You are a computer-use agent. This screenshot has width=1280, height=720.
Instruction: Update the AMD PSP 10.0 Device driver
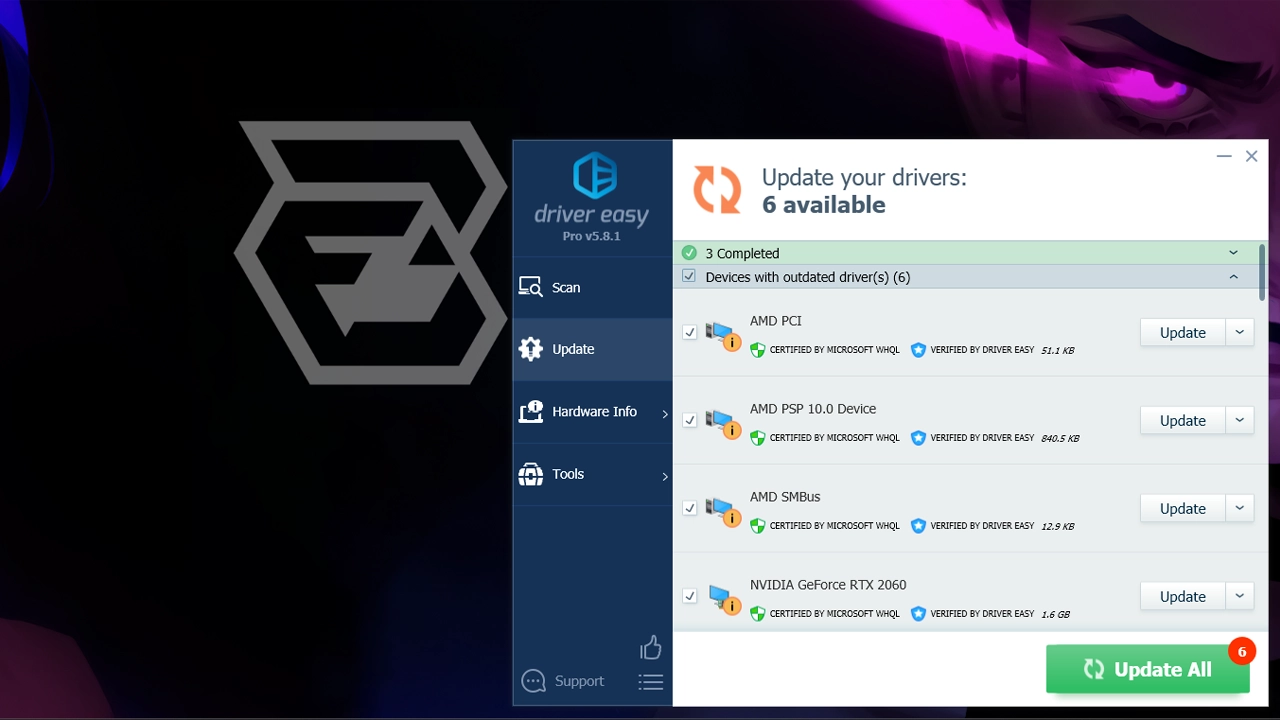coord(1183,420)
